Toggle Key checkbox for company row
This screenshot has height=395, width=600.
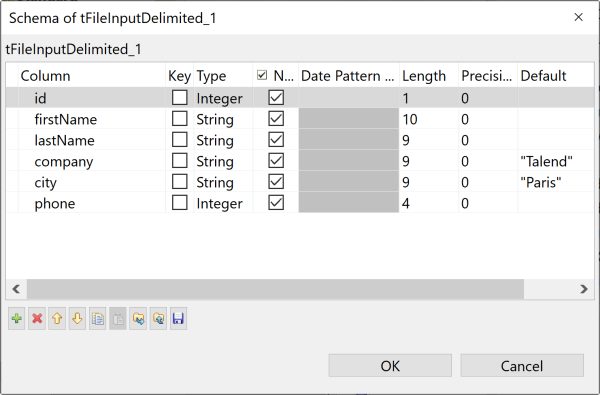(x=179, y=161)
